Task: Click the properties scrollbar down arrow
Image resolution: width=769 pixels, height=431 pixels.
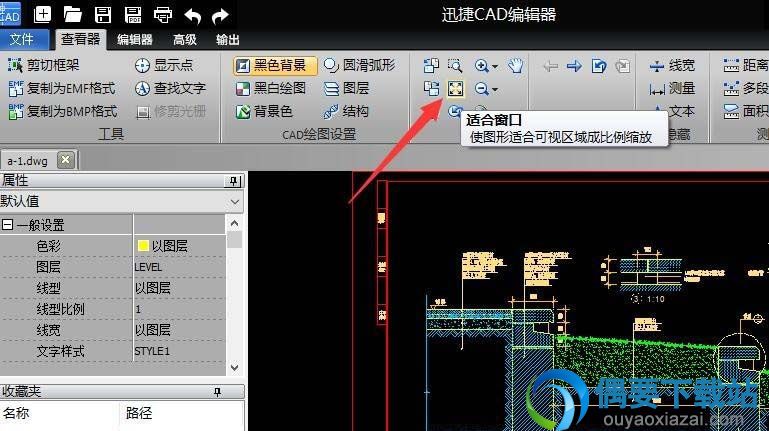Action: coord(234,367)
